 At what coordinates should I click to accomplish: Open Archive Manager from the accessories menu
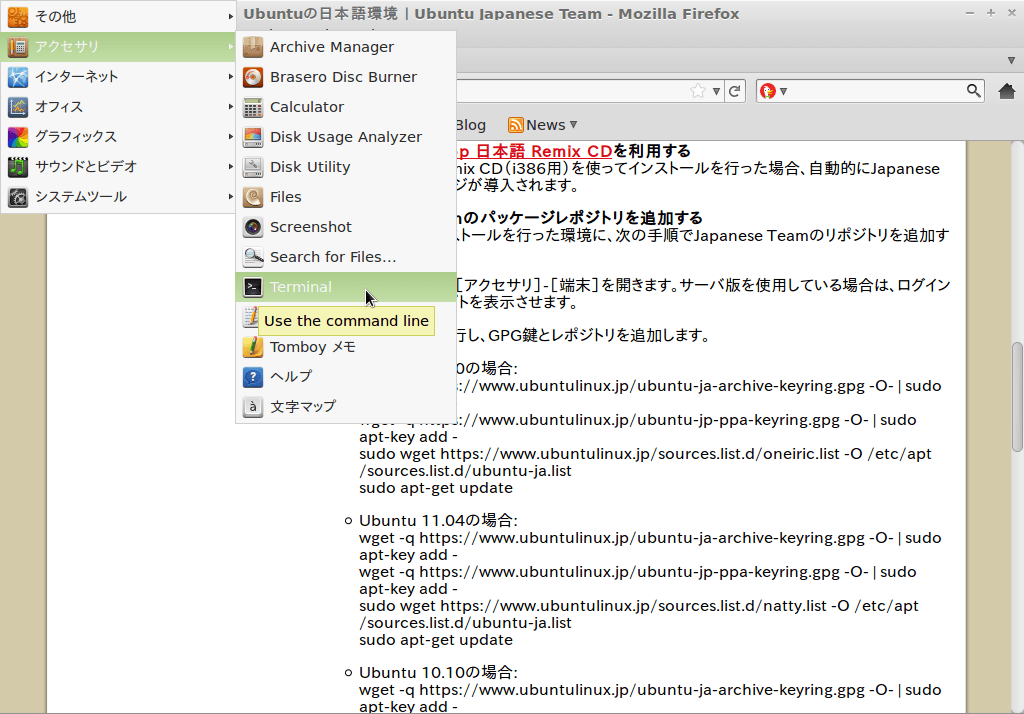[345, 47]
